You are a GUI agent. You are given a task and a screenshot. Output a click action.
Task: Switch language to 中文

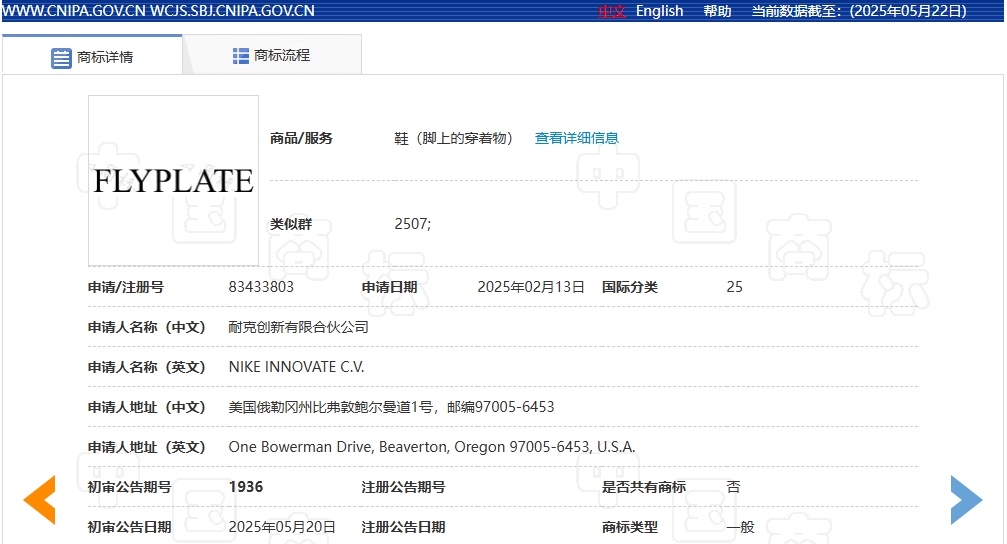click(x=611, y=12)
